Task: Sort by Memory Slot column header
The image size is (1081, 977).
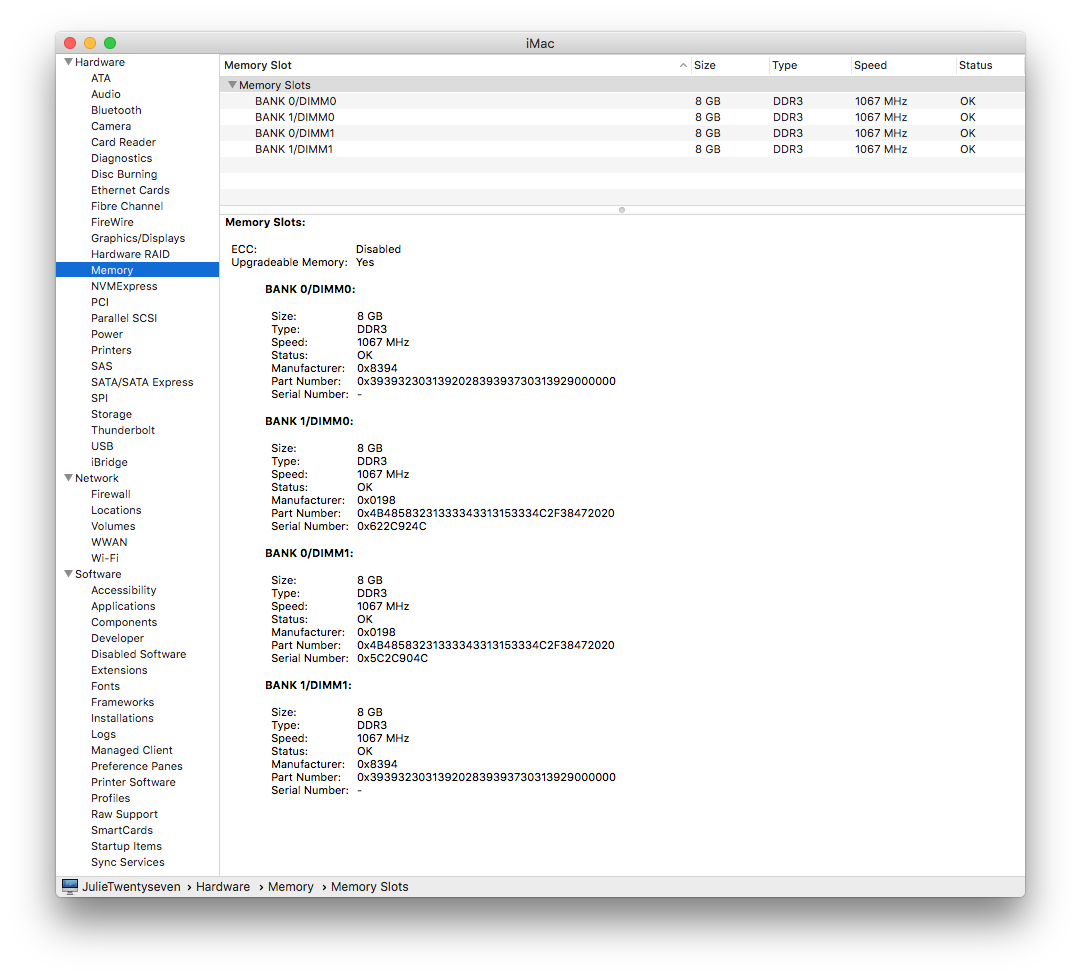Action: click(455, 66)
